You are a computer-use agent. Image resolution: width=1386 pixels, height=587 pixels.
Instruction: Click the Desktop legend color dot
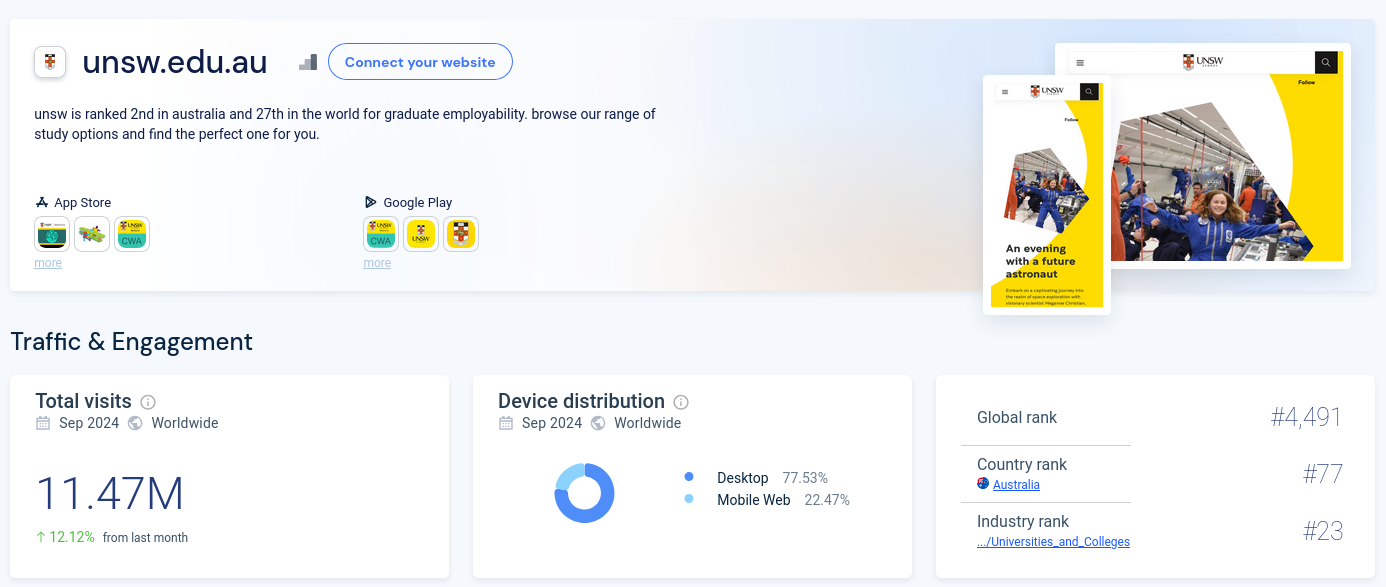tap(689, 478)
